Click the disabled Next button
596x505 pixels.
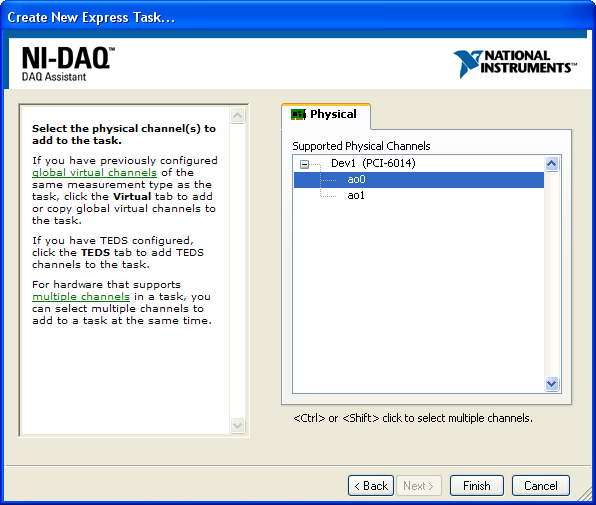[418, 485]
